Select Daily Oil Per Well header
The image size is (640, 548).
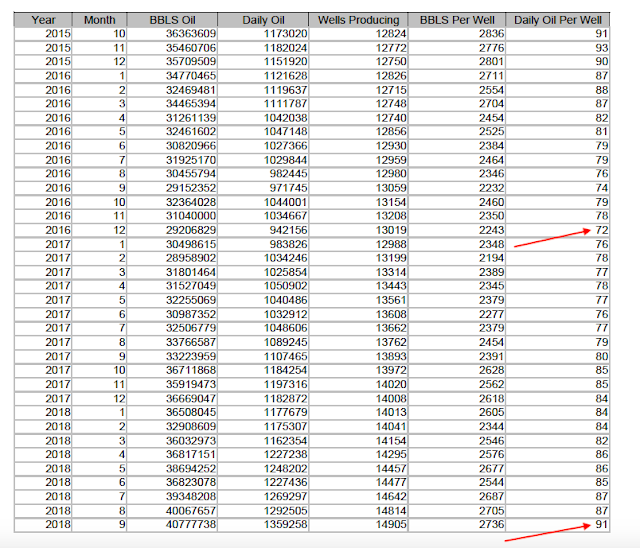pyautogui.click(x=558, y=20)
